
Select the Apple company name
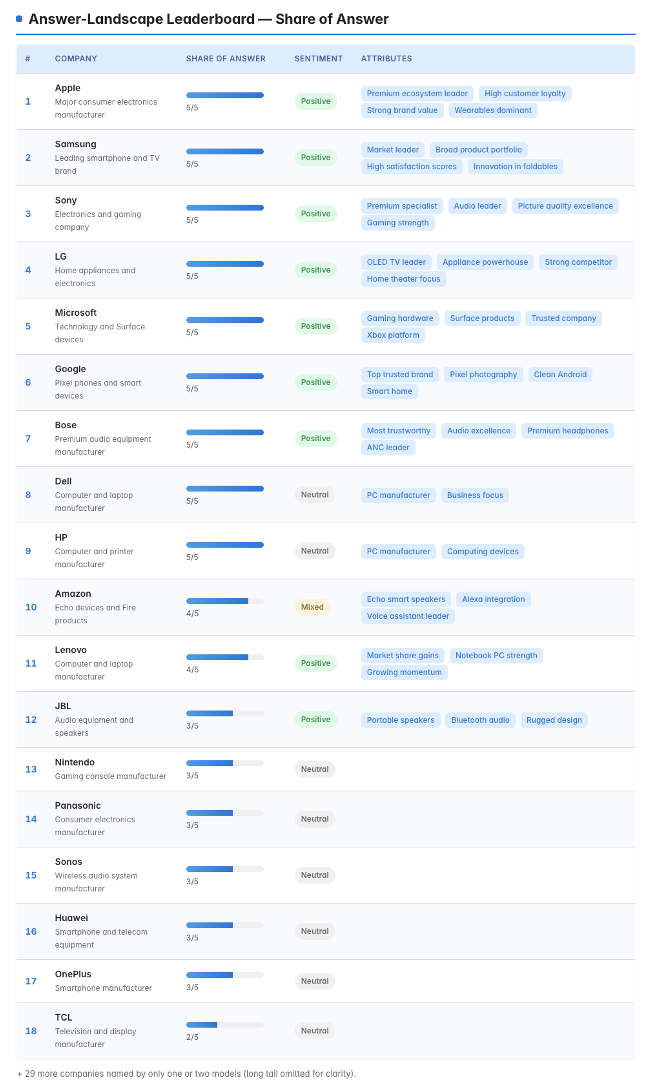68,87
